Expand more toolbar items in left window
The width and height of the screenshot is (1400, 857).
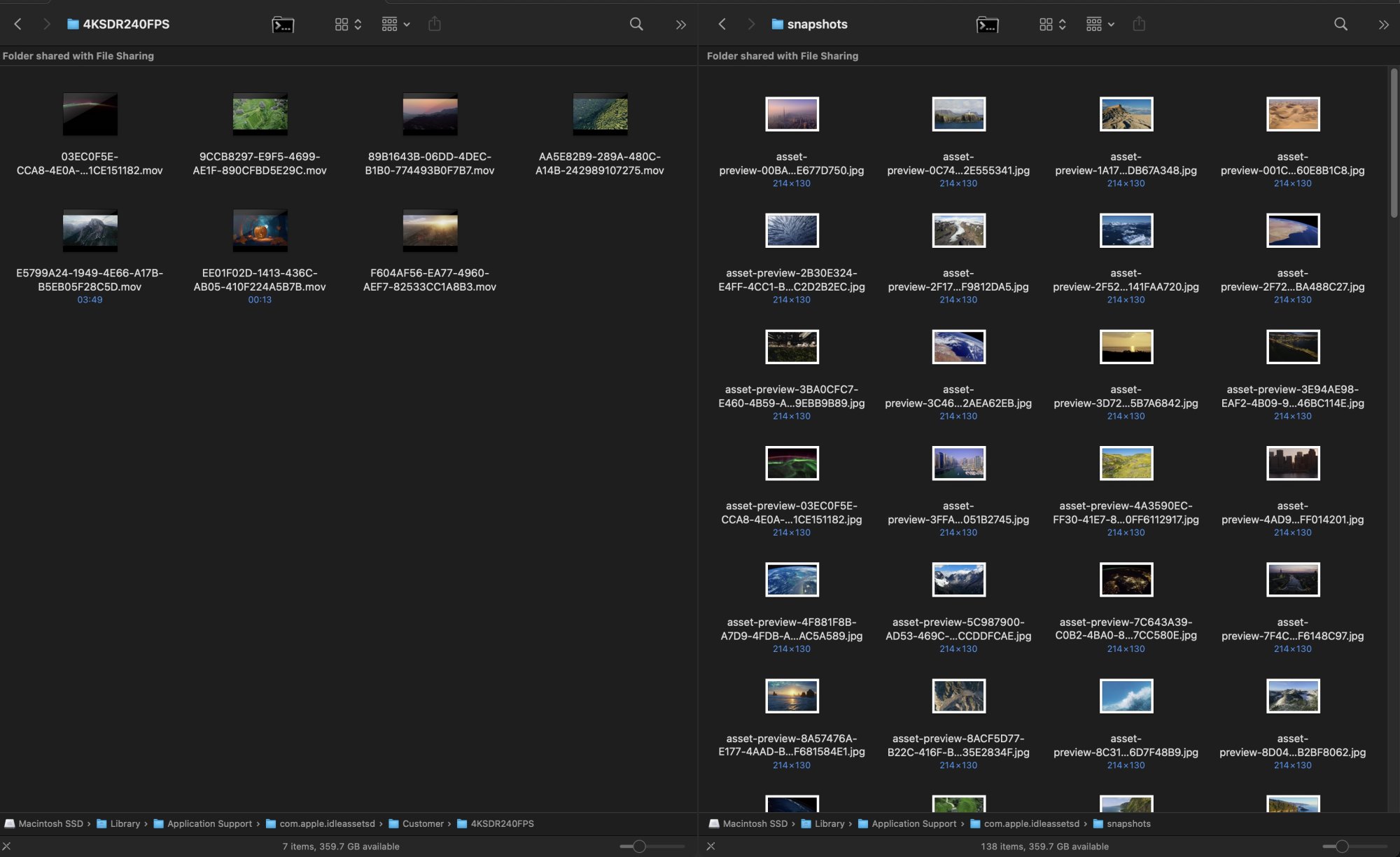(680, 25)
